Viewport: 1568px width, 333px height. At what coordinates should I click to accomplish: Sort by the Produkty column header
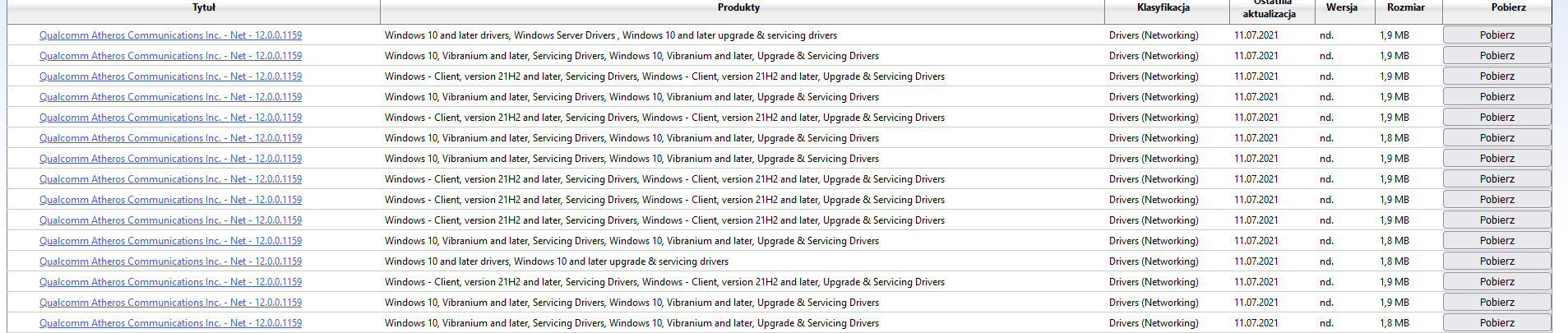coord(738,8)
